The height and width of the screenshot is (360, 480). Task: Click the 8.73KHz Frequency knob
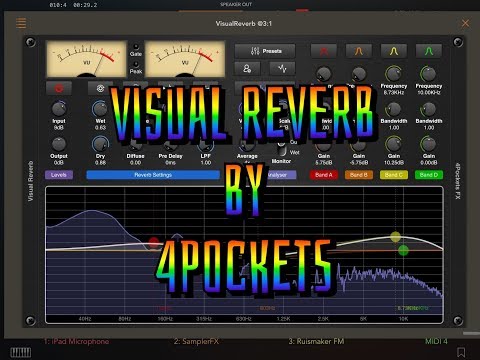pyautogui.click(x=394, y=74)
